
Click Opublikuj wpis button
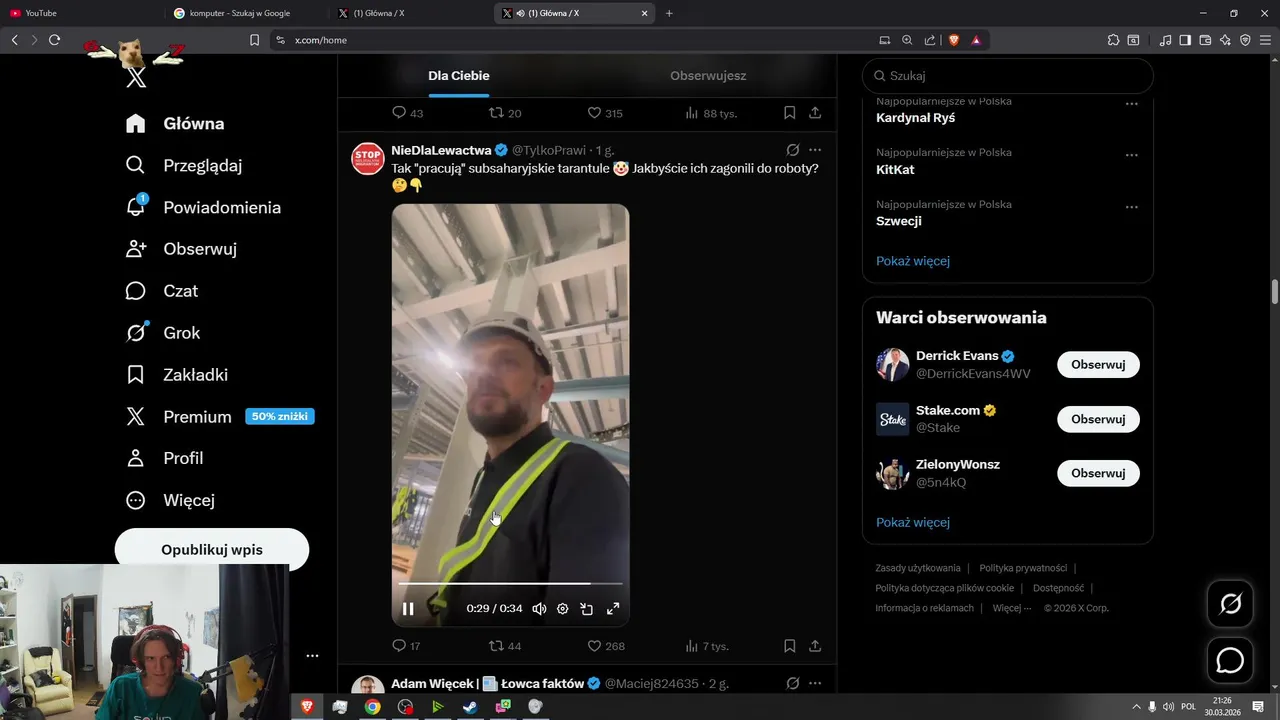[x=212, y=550]
